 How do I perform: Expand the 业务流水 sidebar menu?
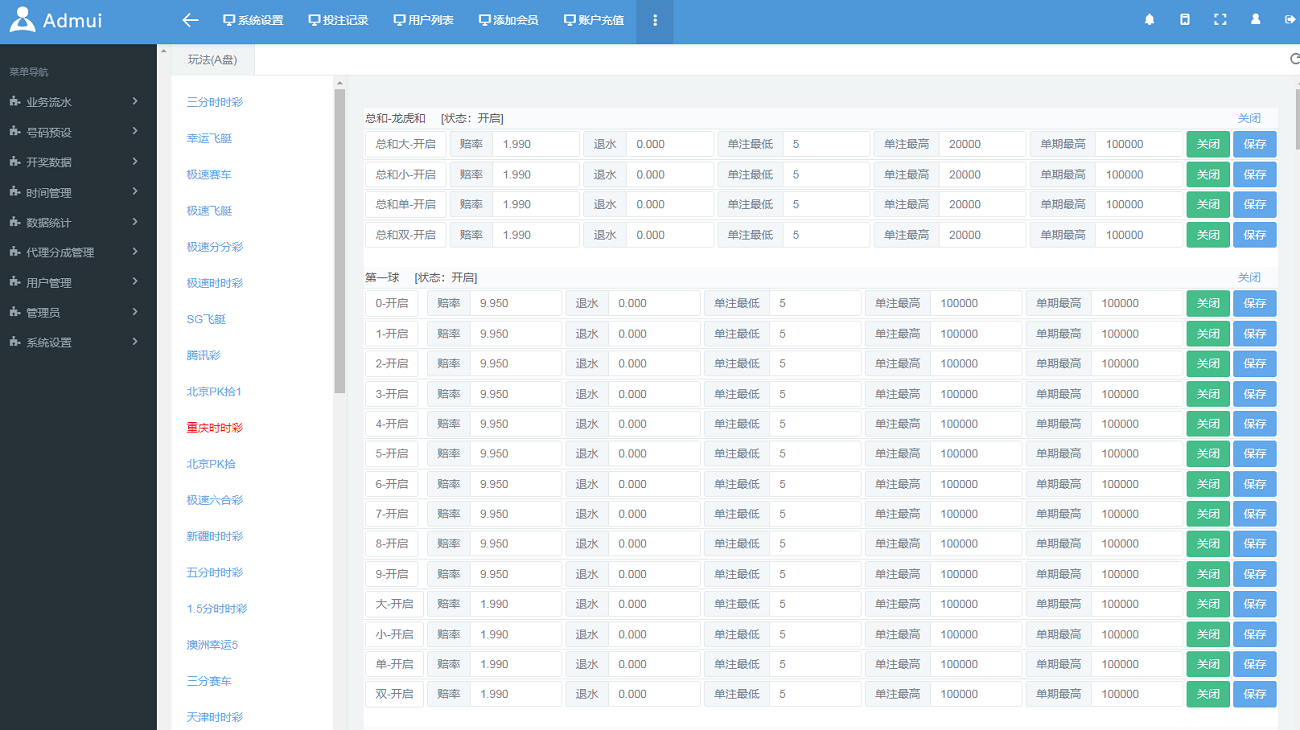point(70,102)
